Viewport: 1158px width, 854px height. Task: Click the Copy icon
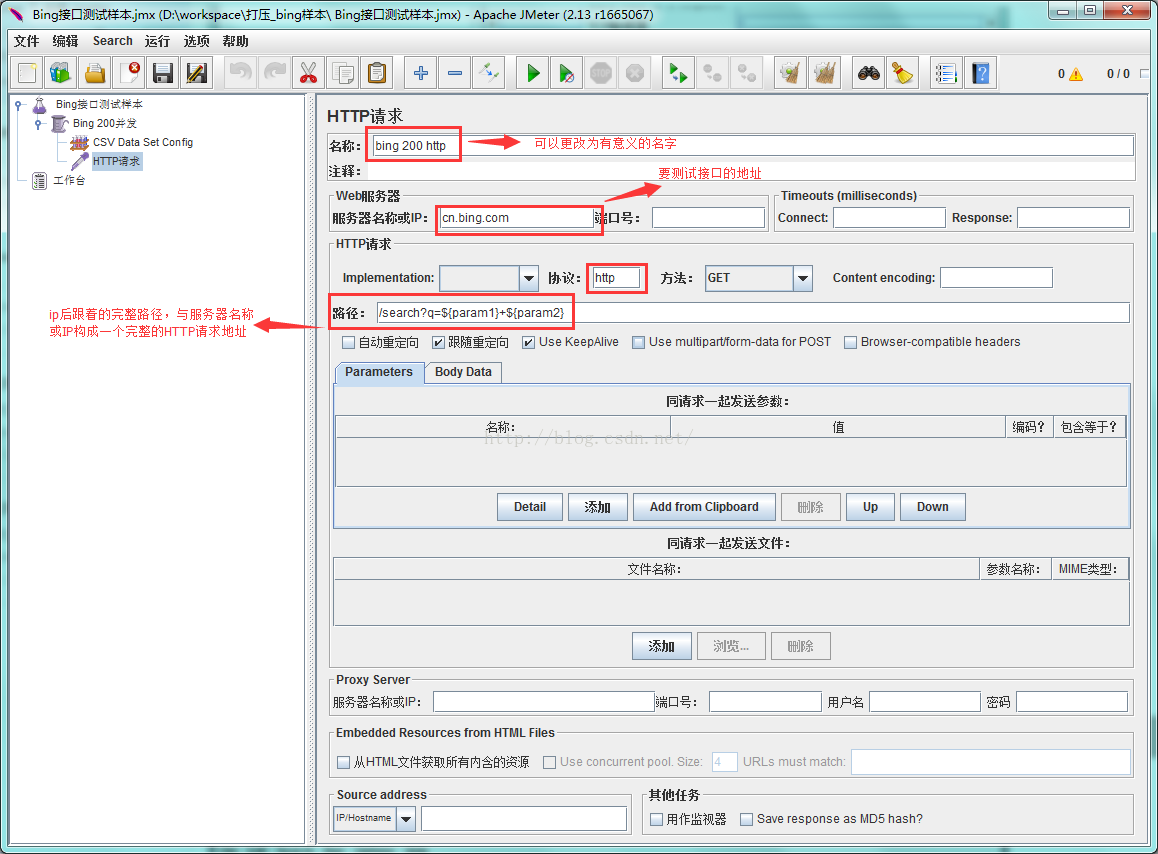tap(343, 73)
